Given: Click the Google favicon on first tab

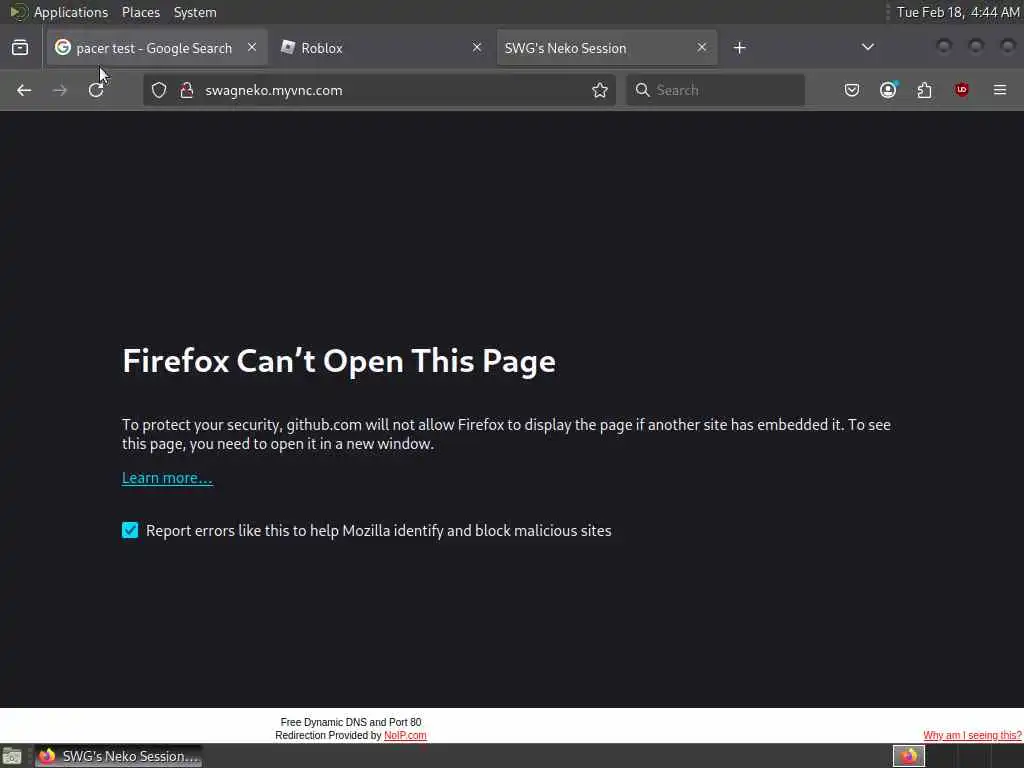Looking at the screenshot, I should [63, 47].
